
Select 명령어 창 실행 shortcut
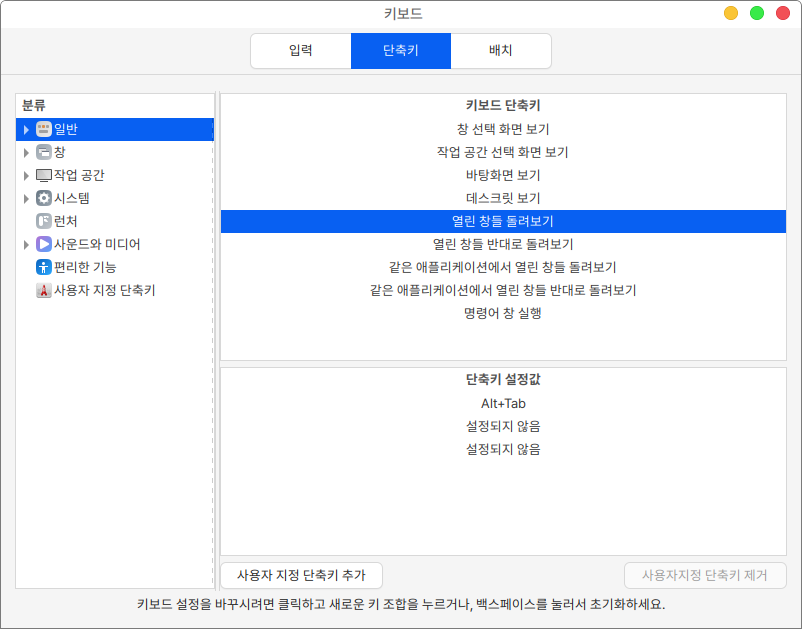503,313
